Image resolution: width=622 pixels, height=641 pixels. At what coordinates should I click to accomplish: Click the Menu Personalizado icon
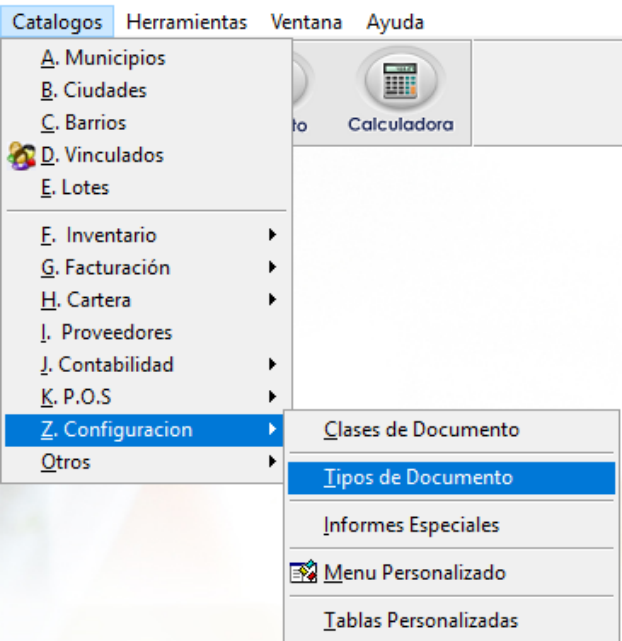tap(304, 572)
